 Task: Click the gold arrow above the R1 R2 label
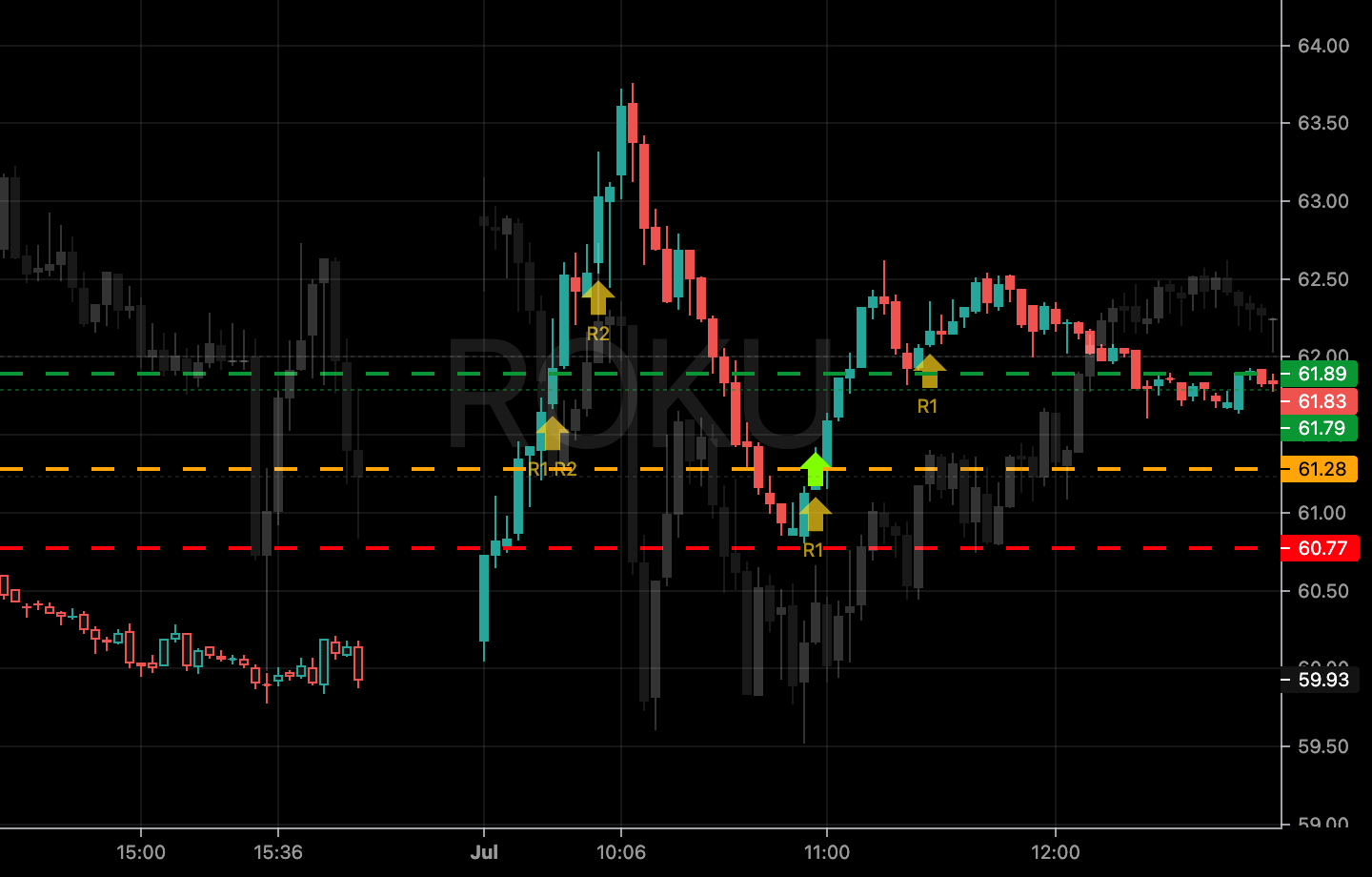point(552,434)
